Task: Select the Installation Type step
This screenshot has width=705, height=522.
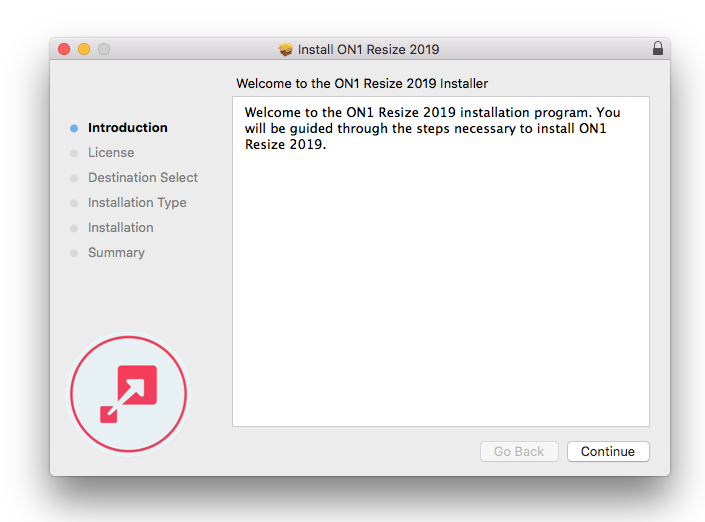Action: click(137, 203)
